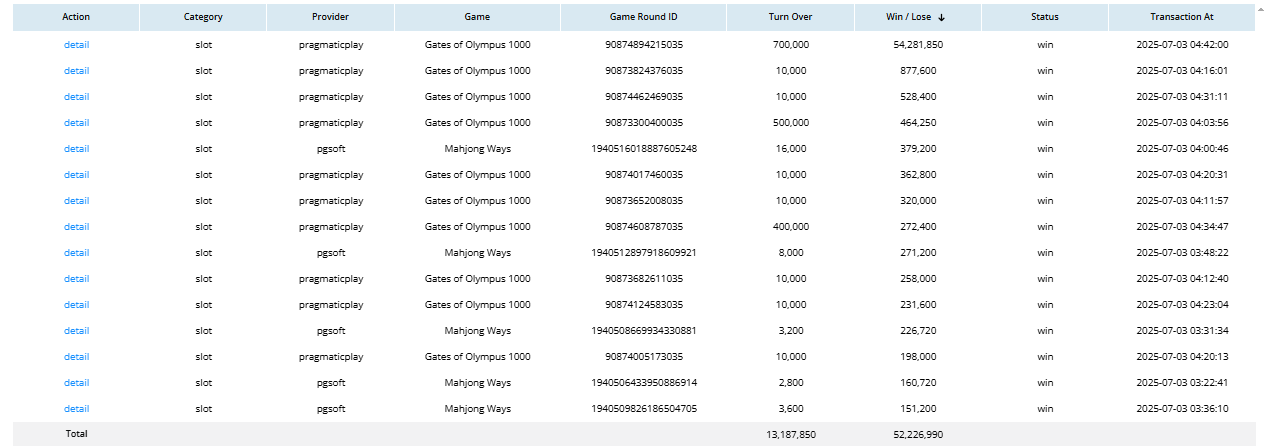Open detail for round 90874894215035

coord(76,45)
